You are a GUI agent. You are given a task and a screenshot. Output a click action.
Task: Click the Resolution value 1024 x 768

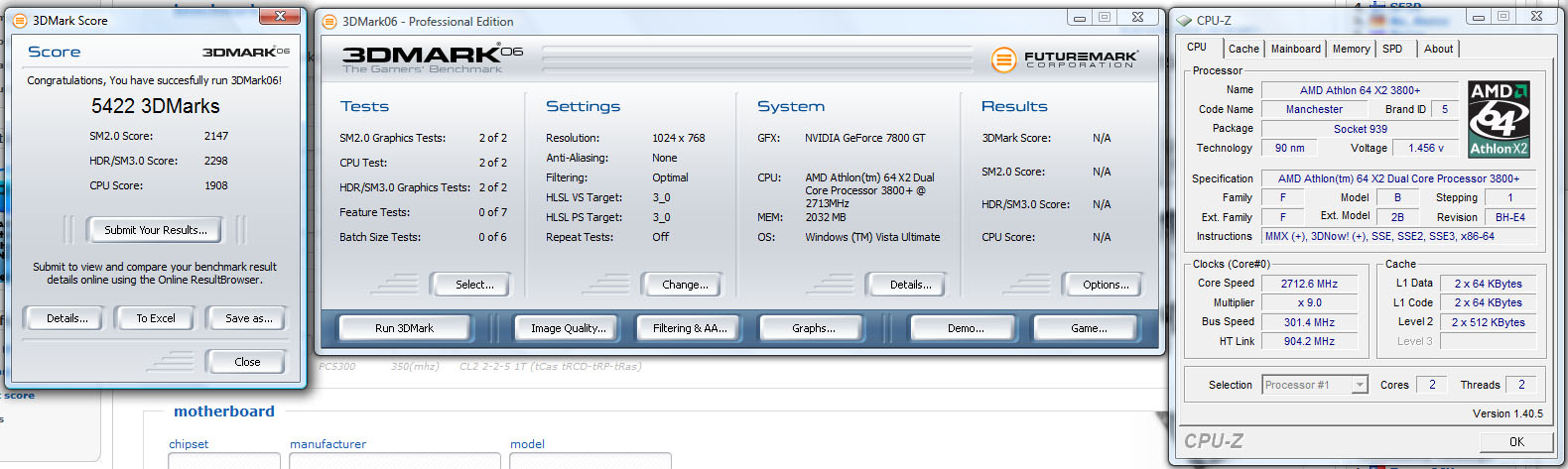tap(678, 138)
